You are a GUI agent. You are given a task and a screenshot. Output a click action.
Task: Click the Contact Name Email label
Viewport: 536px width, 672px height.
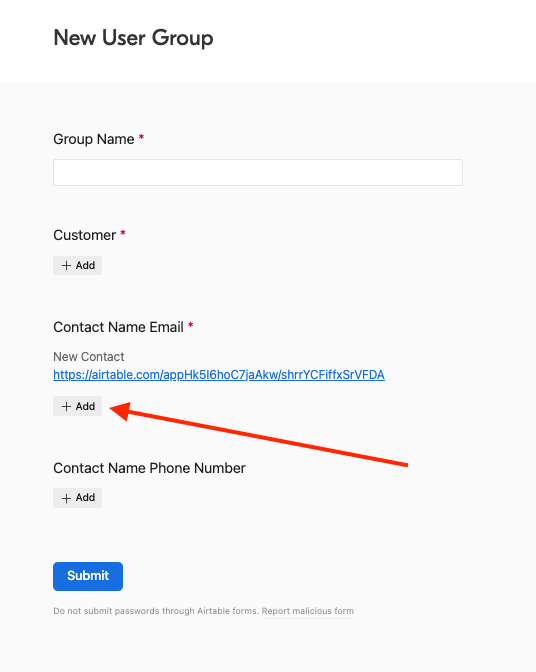click(118, 327)
